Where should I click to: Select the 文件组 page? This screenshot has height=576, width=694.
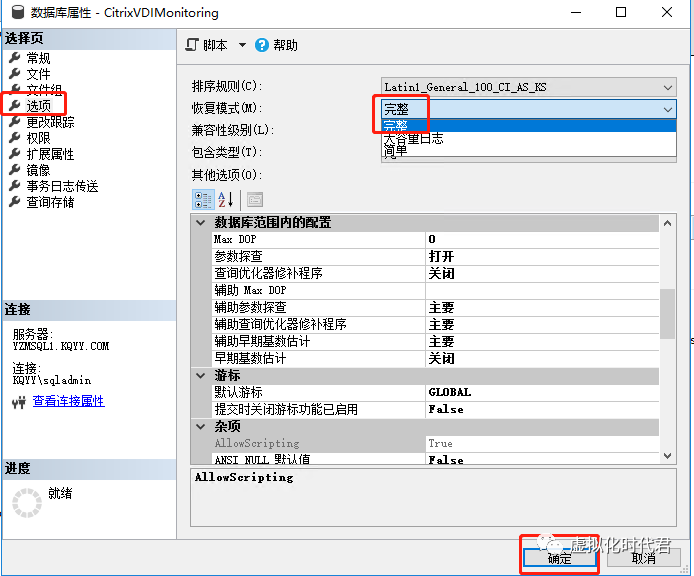[x=44, y=90]
